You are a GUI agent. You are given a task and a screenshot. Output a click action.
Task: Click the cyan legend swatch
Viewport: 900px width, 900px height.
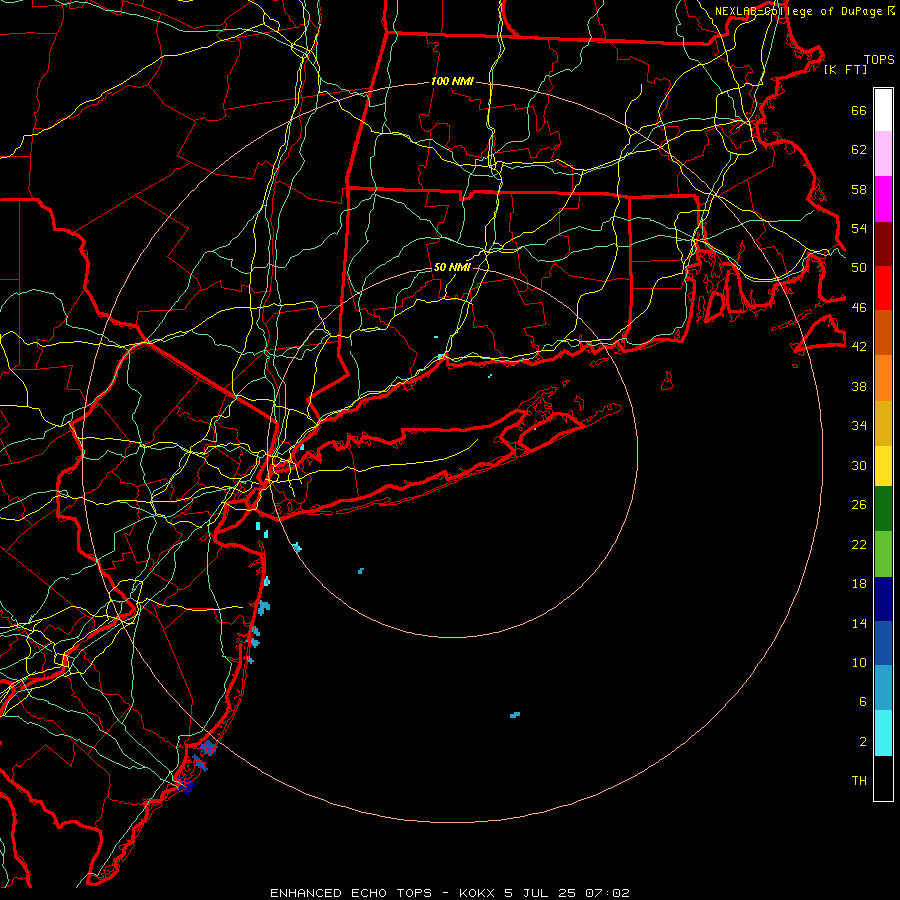[883, 733]
